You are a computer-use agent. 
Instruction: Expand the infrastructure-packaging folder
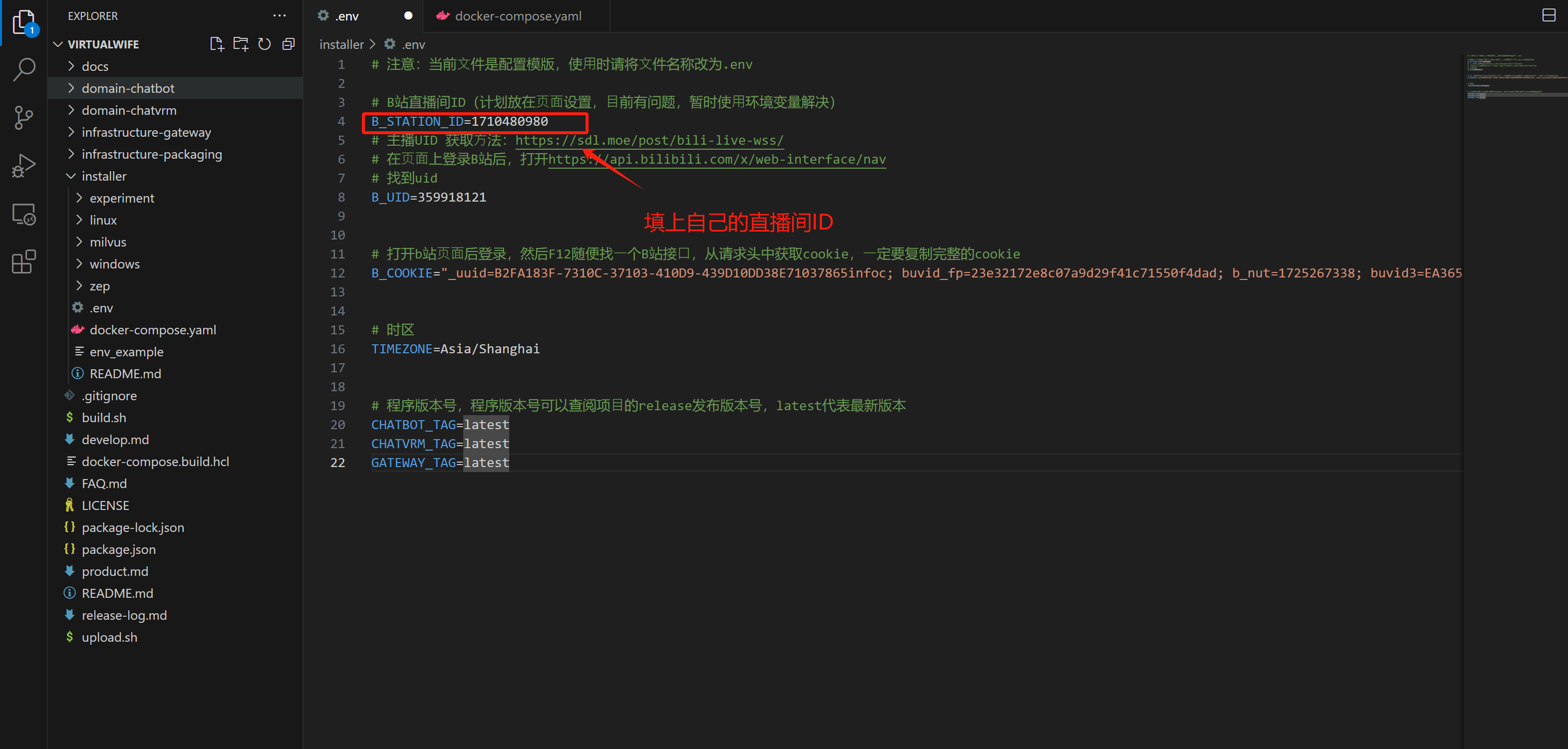tap(71, 154)
